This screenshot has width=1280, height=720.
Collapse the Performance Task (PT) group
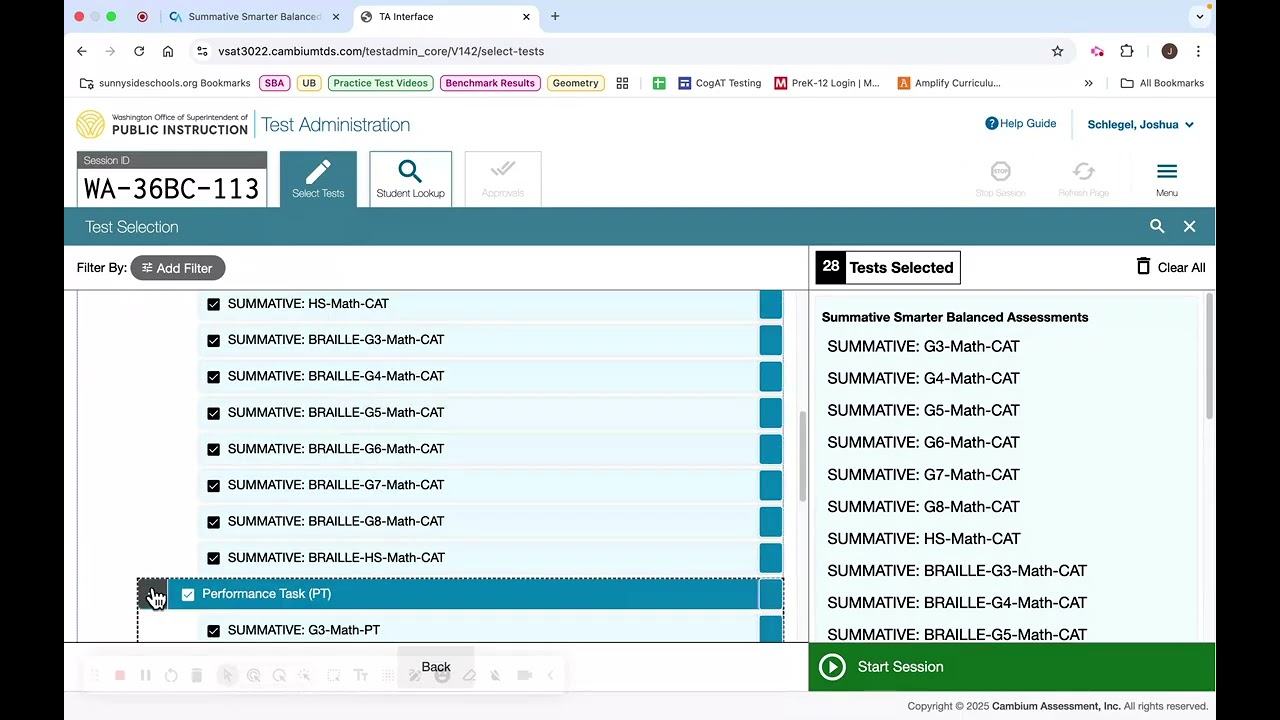pos(152,594)
